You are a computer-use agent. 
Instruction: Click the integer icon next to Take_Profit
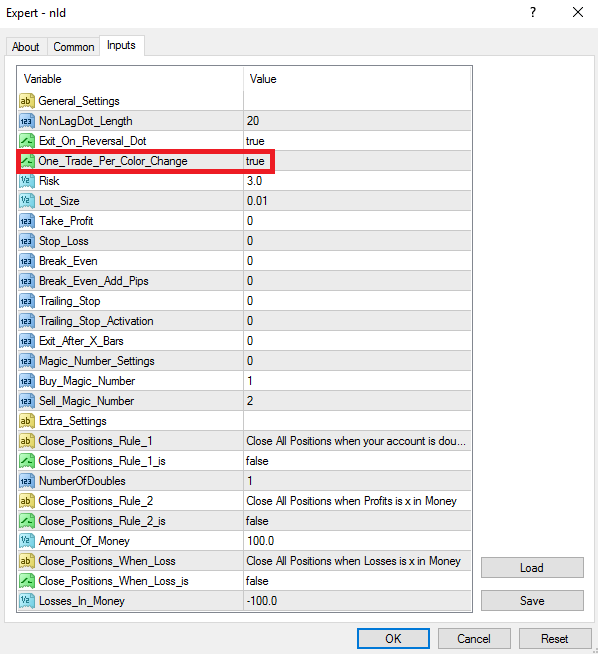[27, 221]
